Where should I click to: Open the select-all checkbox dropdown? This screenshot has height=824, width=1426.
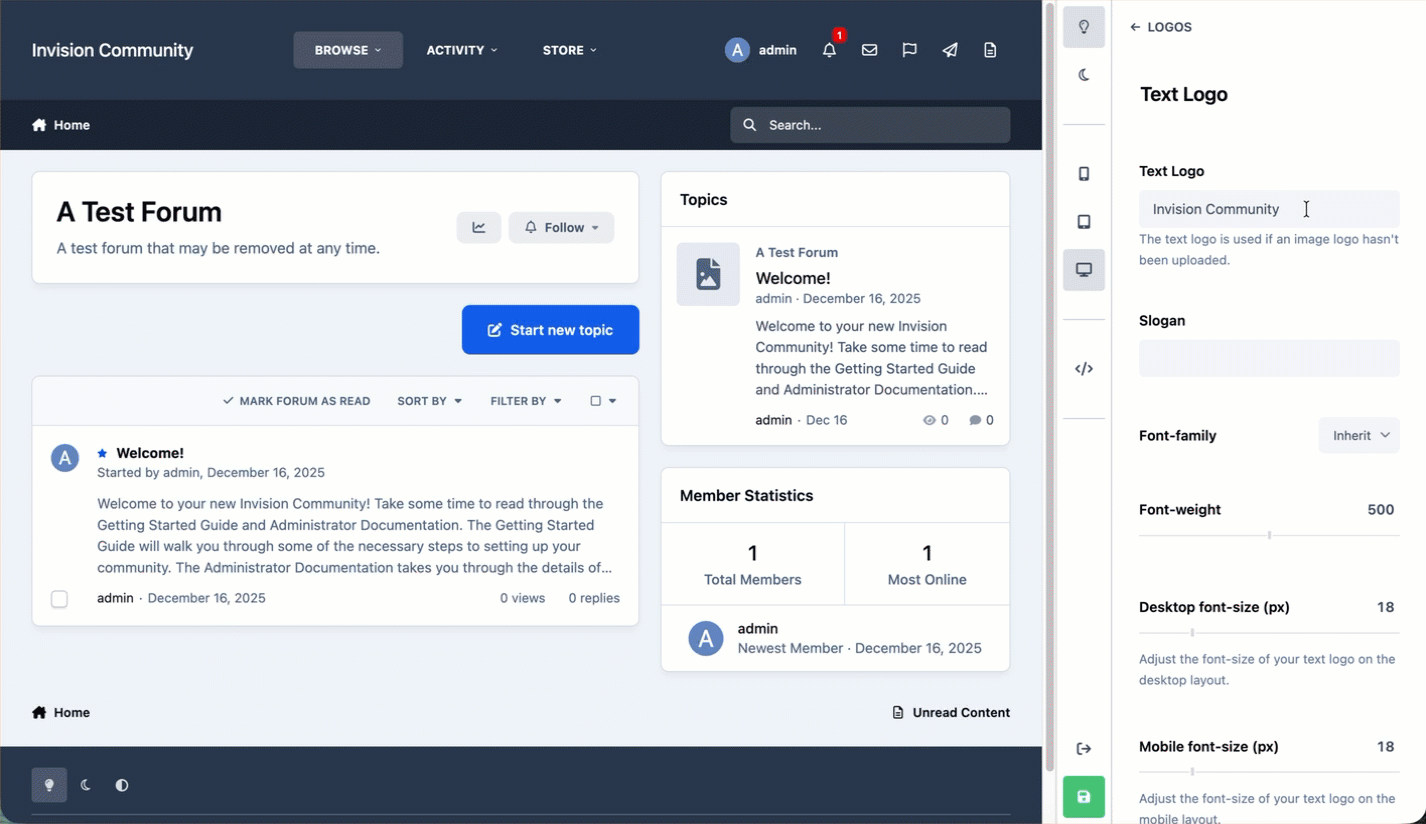click(x=603, y=401)
